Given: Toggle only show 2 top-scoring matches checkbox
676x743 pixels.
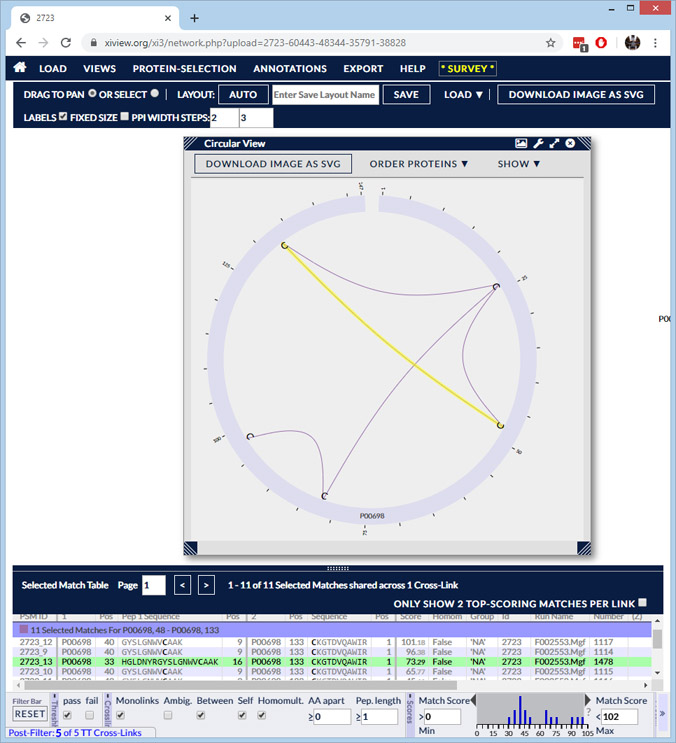Looking at the screenshot, I should click(642, 602).
